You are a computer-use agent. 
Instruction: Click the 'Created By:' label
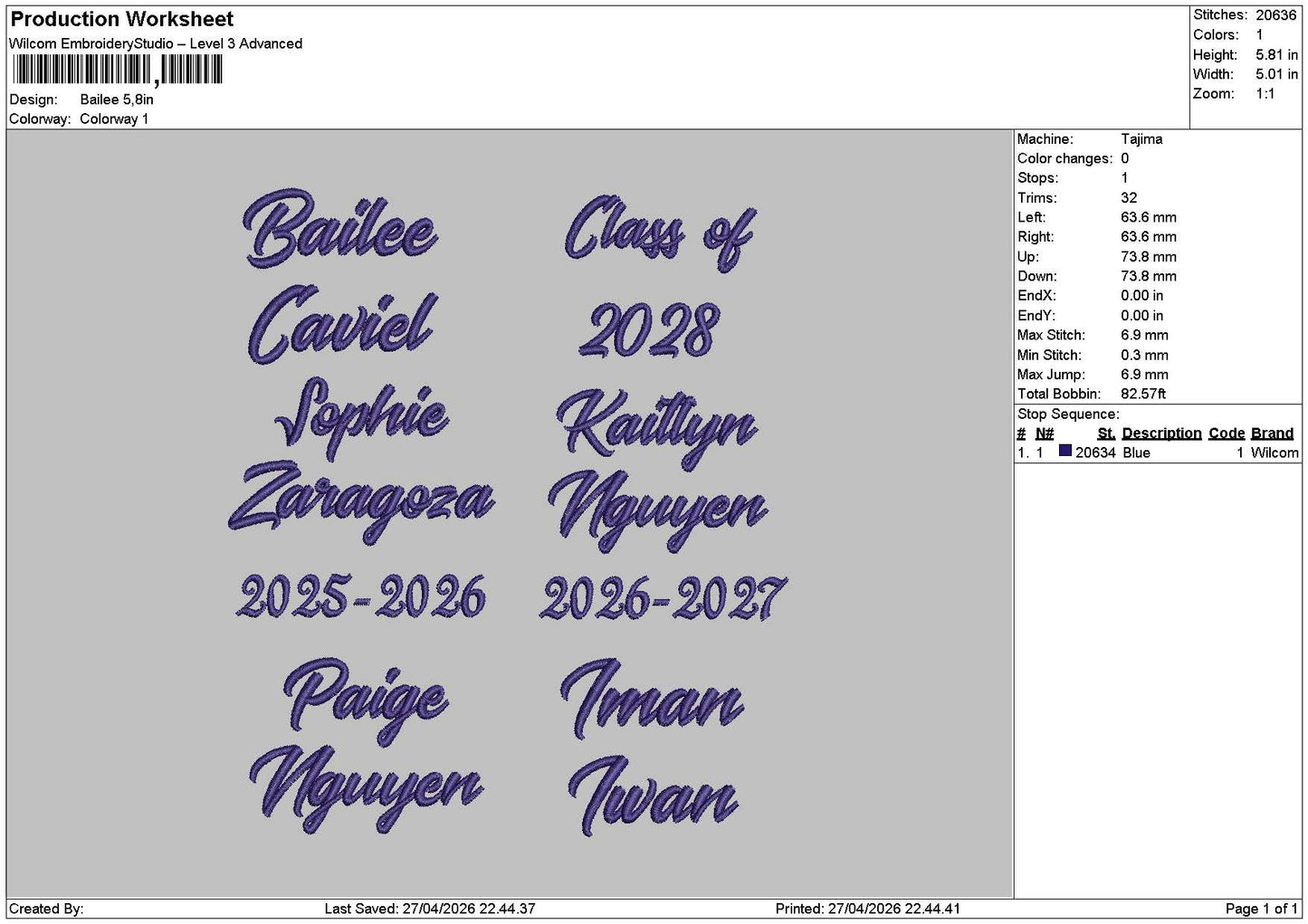[46, 909]
